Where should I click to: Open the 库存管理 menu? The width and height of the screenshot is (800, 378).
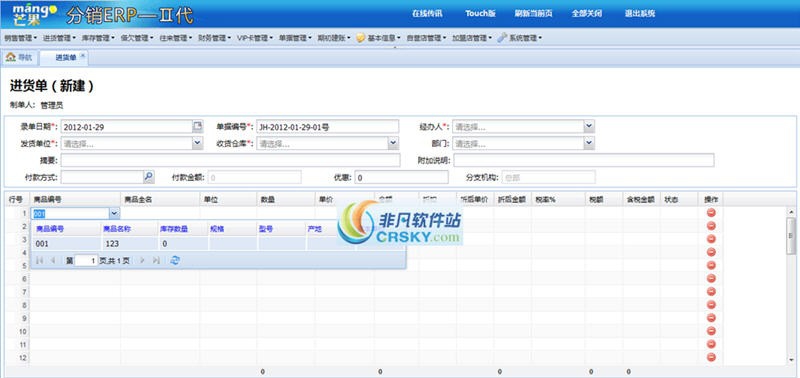click(98, 38)
